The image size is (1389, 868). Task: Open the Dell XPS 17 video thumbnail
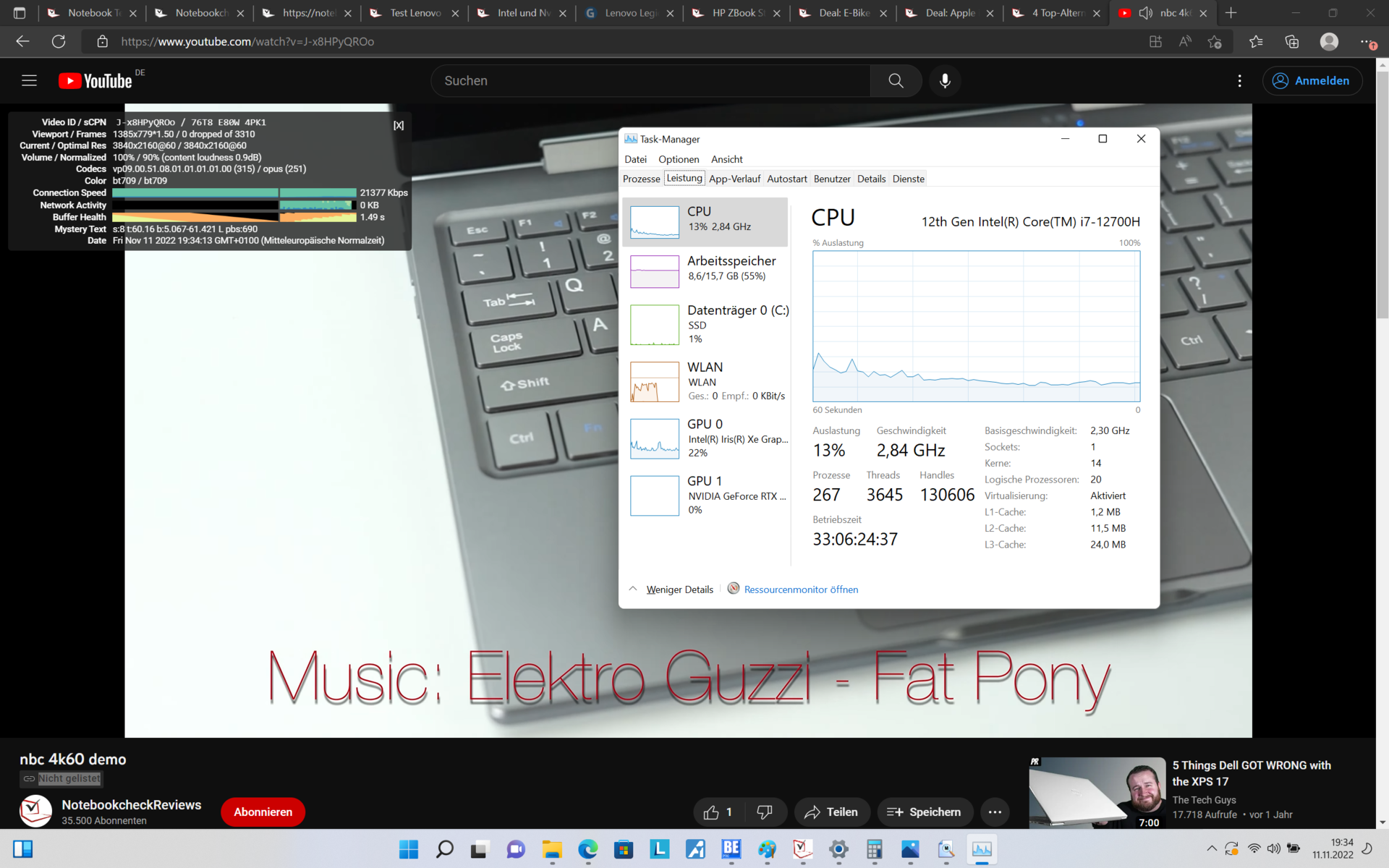(1097, 793)
